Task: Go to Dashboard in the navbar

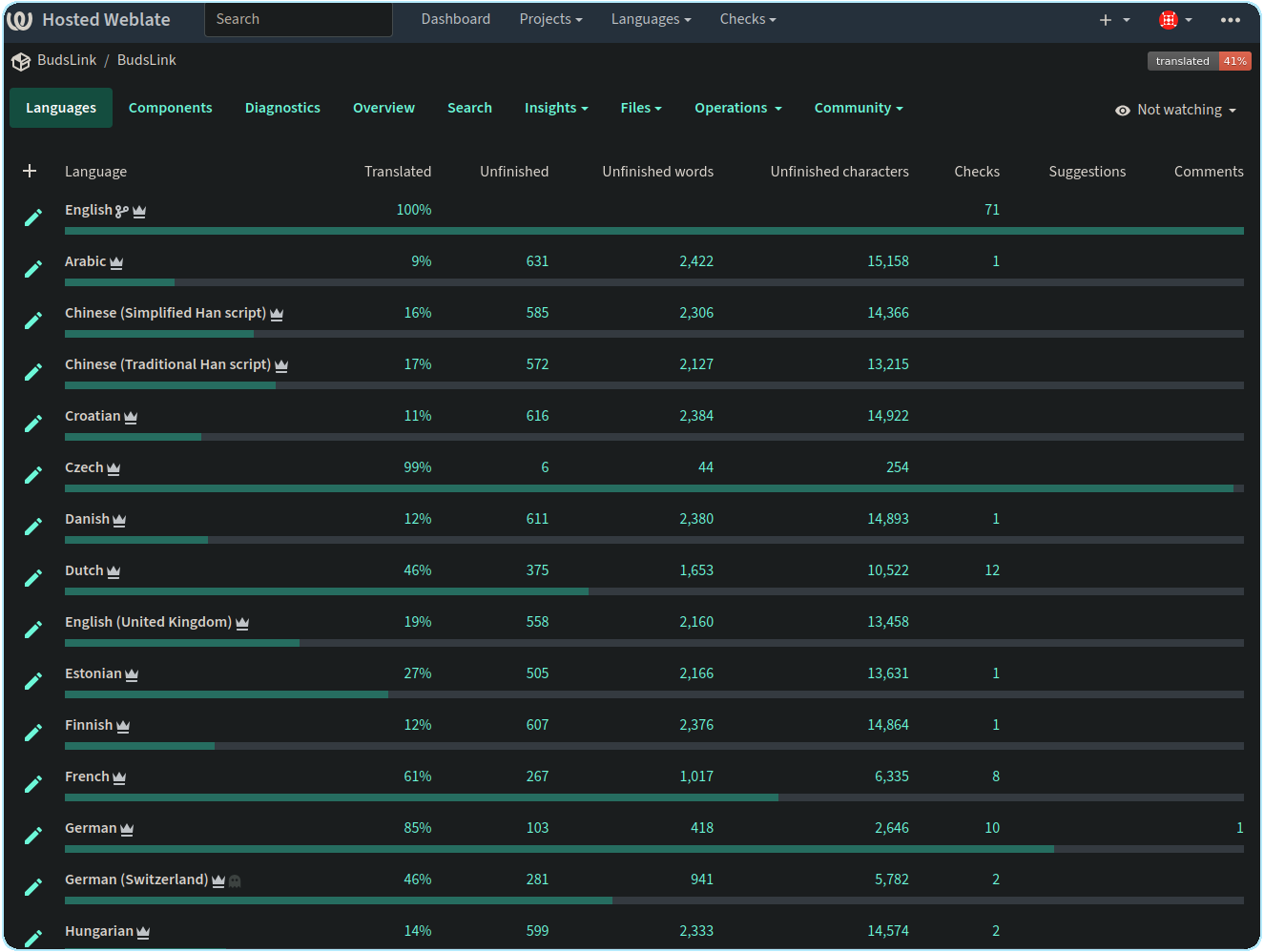Action: (x=456, y=19)
